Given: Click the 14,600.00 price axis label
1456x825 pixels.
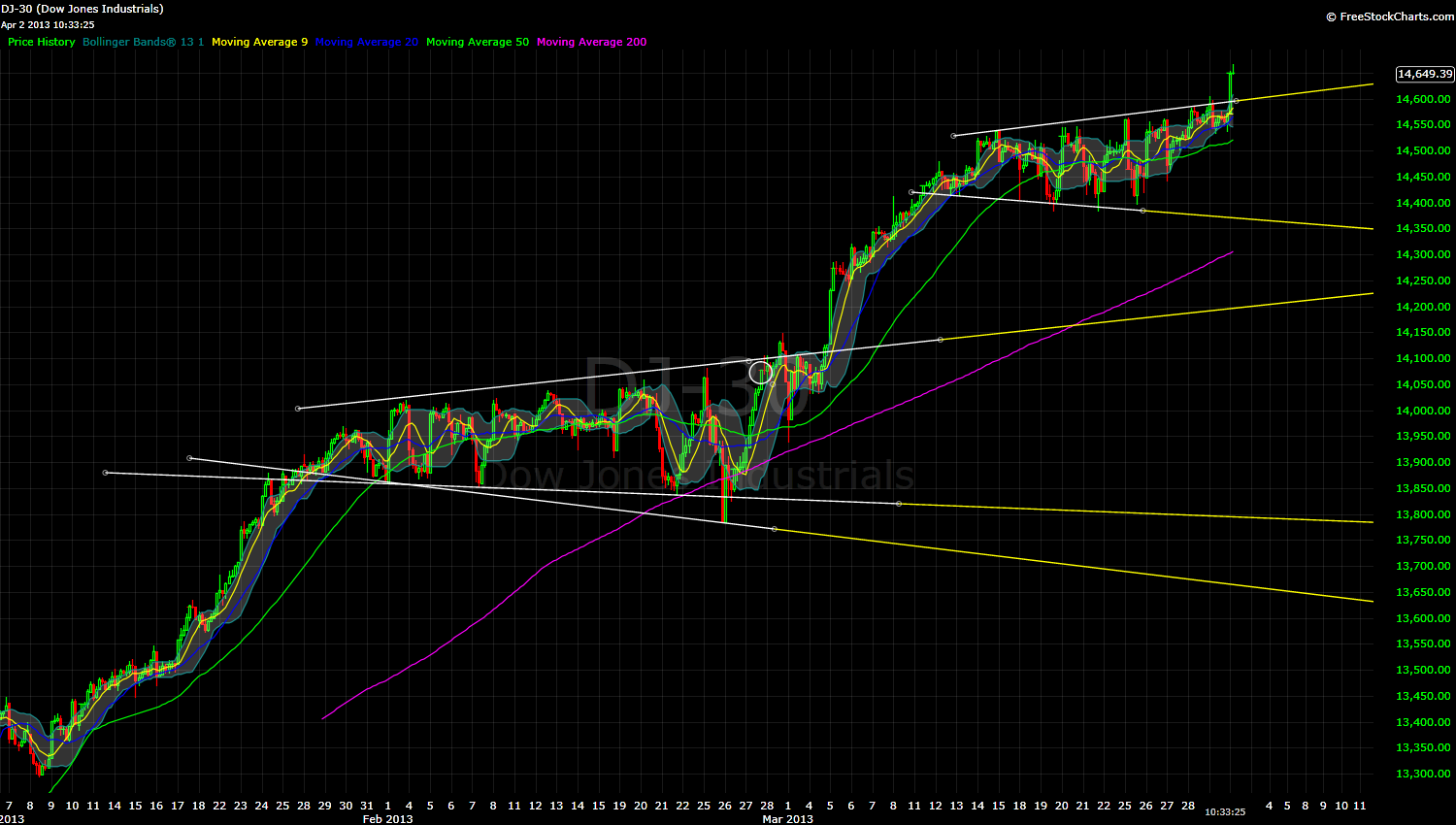Looking at the screenshot, I should [1423, 99].
